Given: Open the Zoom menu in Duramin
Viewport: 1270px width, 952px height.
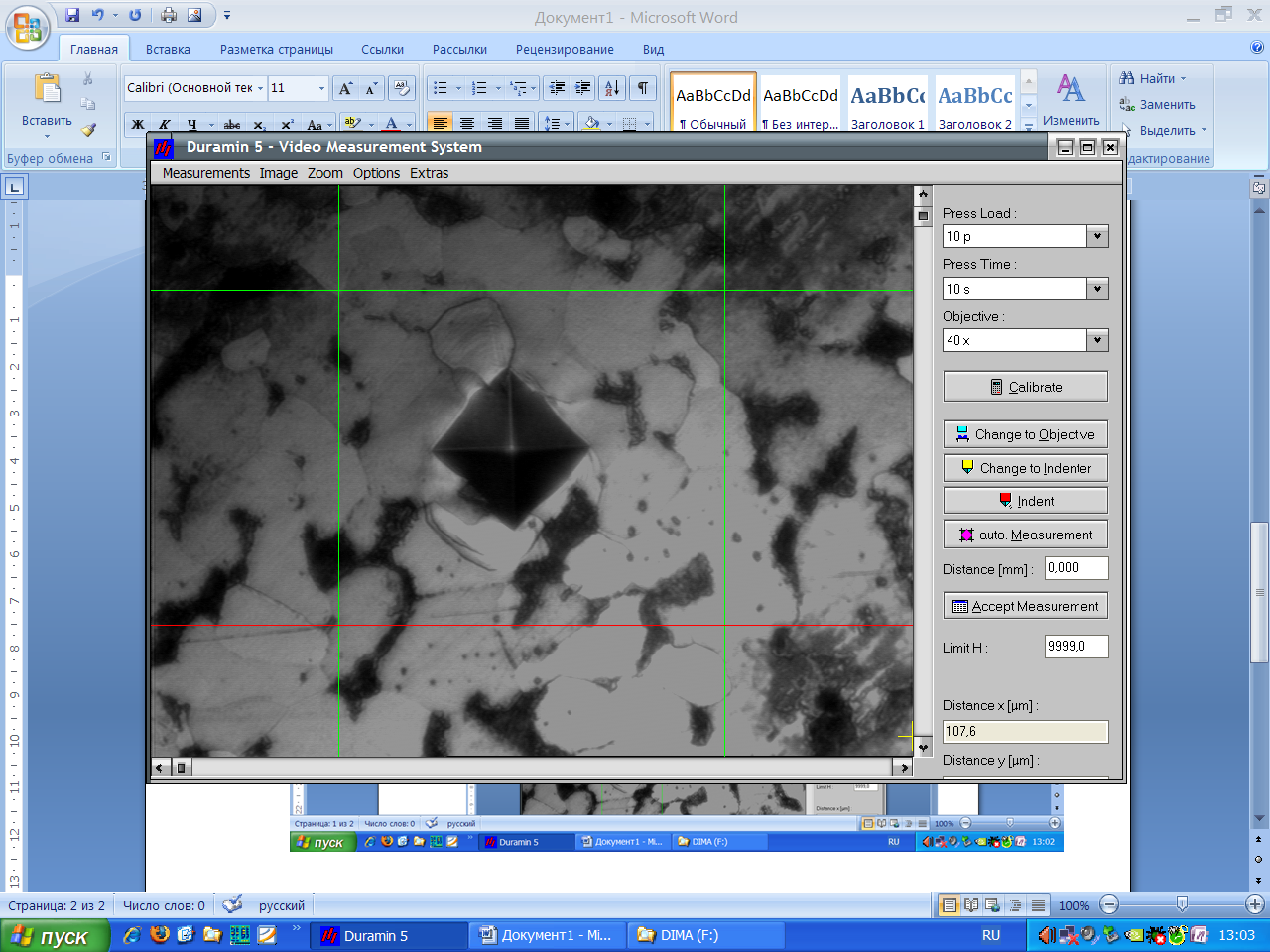Looking at the screenshot, I should pos(325,173).
